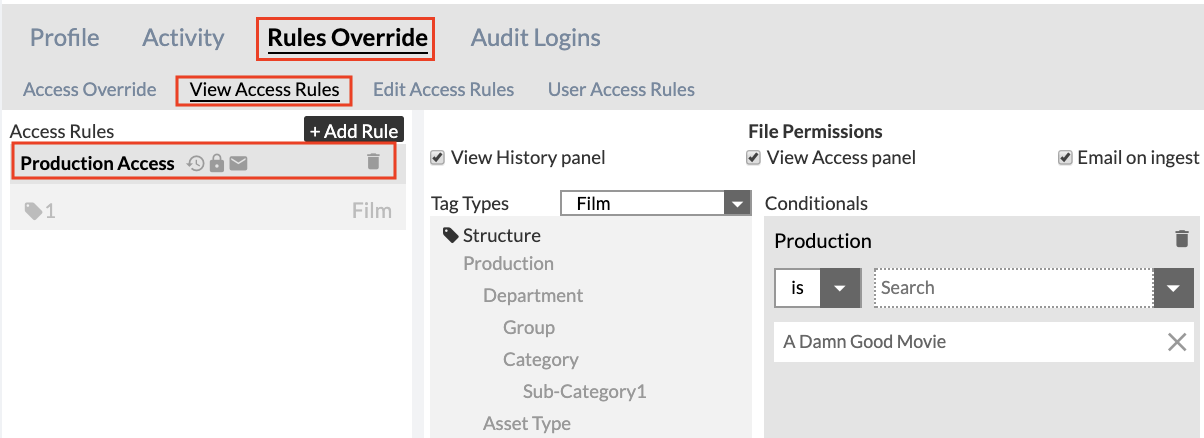Screen dimensions: 1204x438
Task: Expand the Production search dropdown arrow
Action: click(1173, 288)
